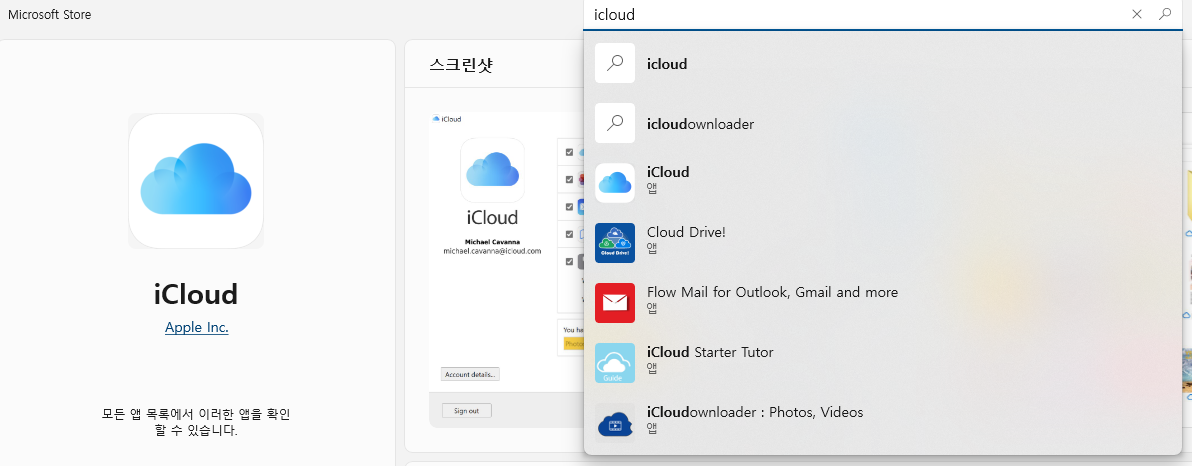
Task: Open the iCloud app suggestion
Action: (x=883, y=182)
